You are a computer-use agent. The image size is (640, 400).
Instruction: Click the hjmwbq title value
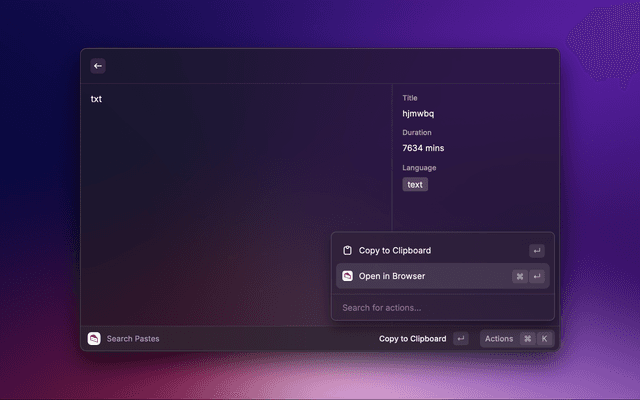[x=418, y=114]
